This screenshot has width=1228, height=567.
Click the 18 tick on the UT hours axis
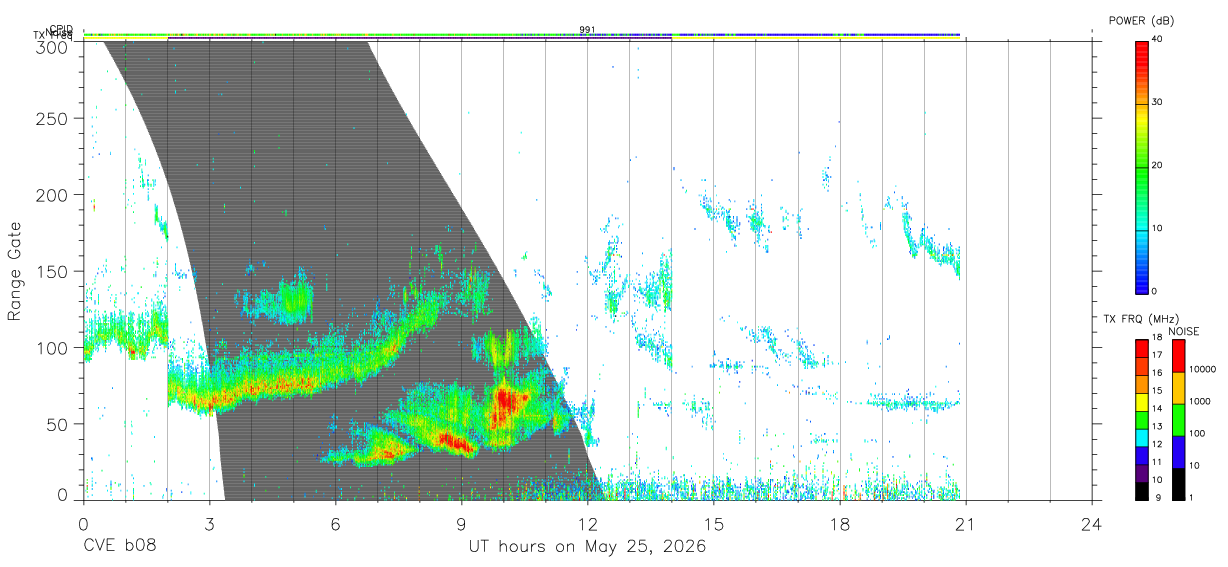[x=839, y=524]
